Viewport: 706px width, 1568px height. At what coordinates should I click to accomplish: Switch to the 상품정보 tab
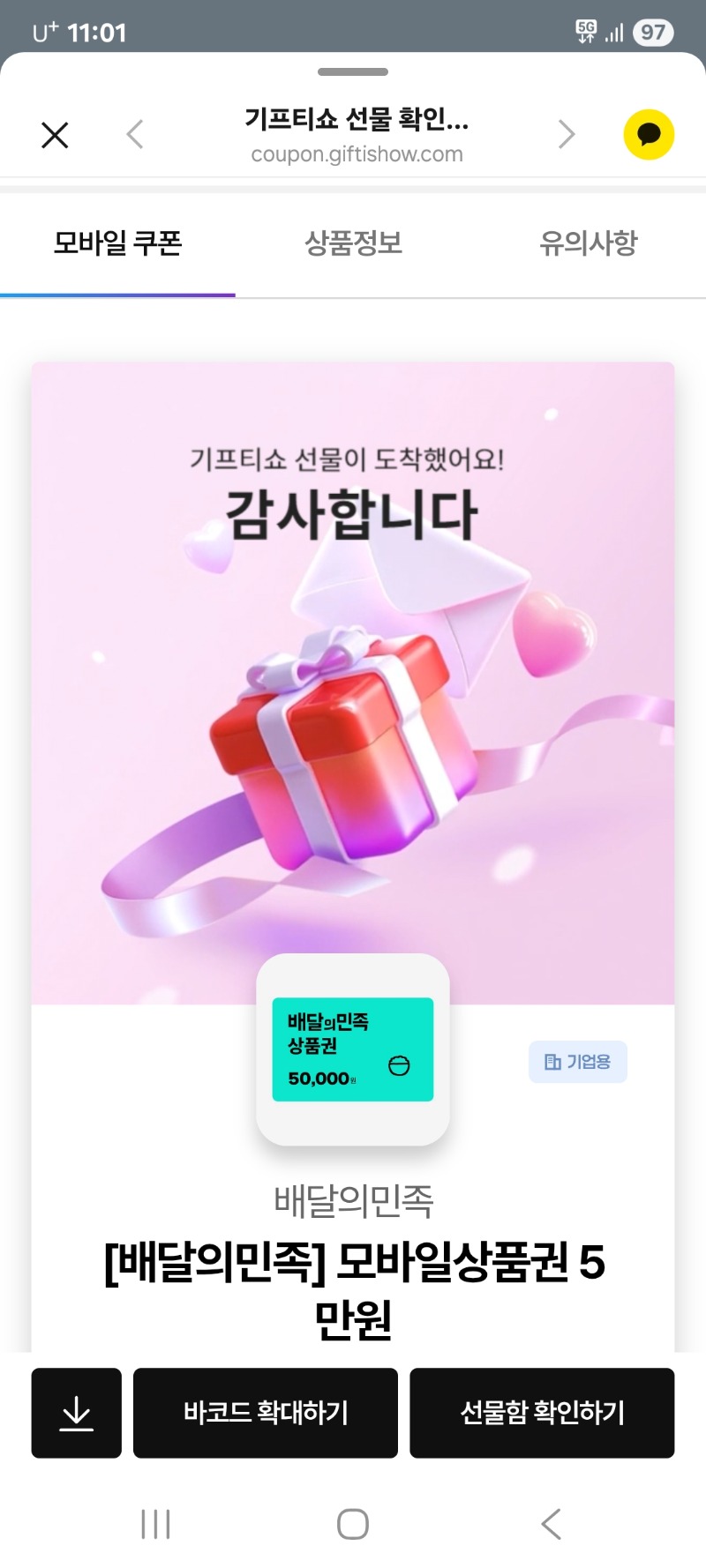[353, 243]
